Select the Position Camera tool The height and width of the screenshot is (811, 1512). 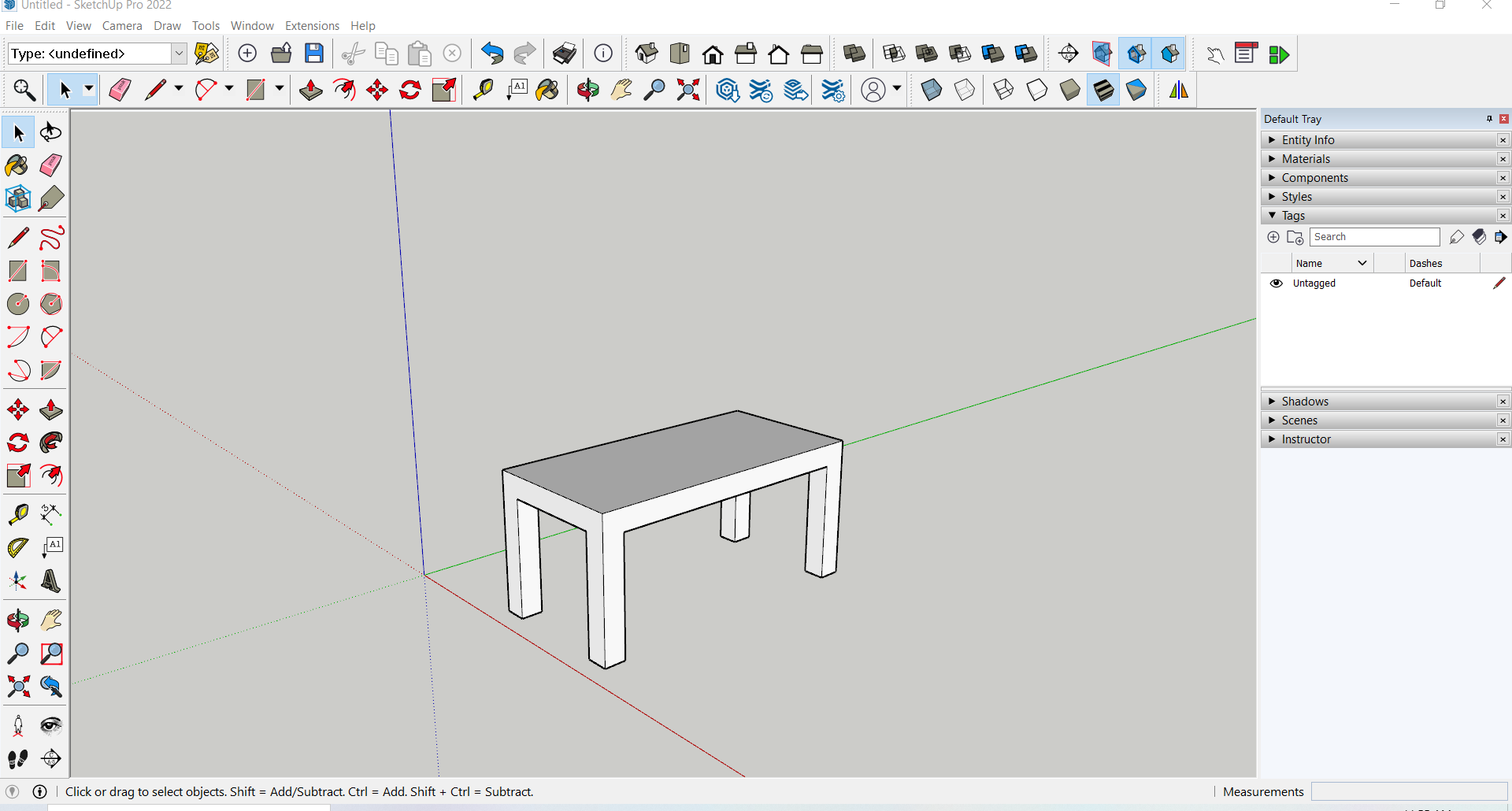point(17,725)
